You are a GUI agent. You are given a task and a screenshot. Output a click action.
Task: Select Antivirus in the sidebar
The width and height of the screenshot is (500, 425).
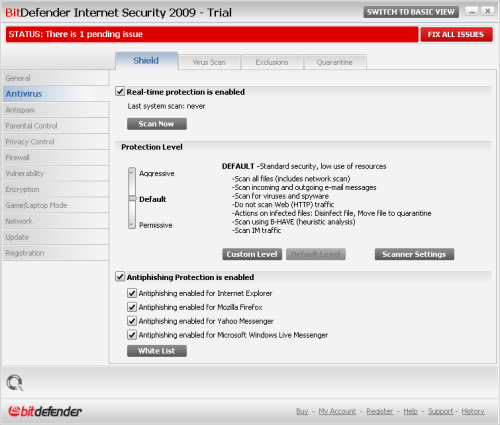(x=55, y=94)
